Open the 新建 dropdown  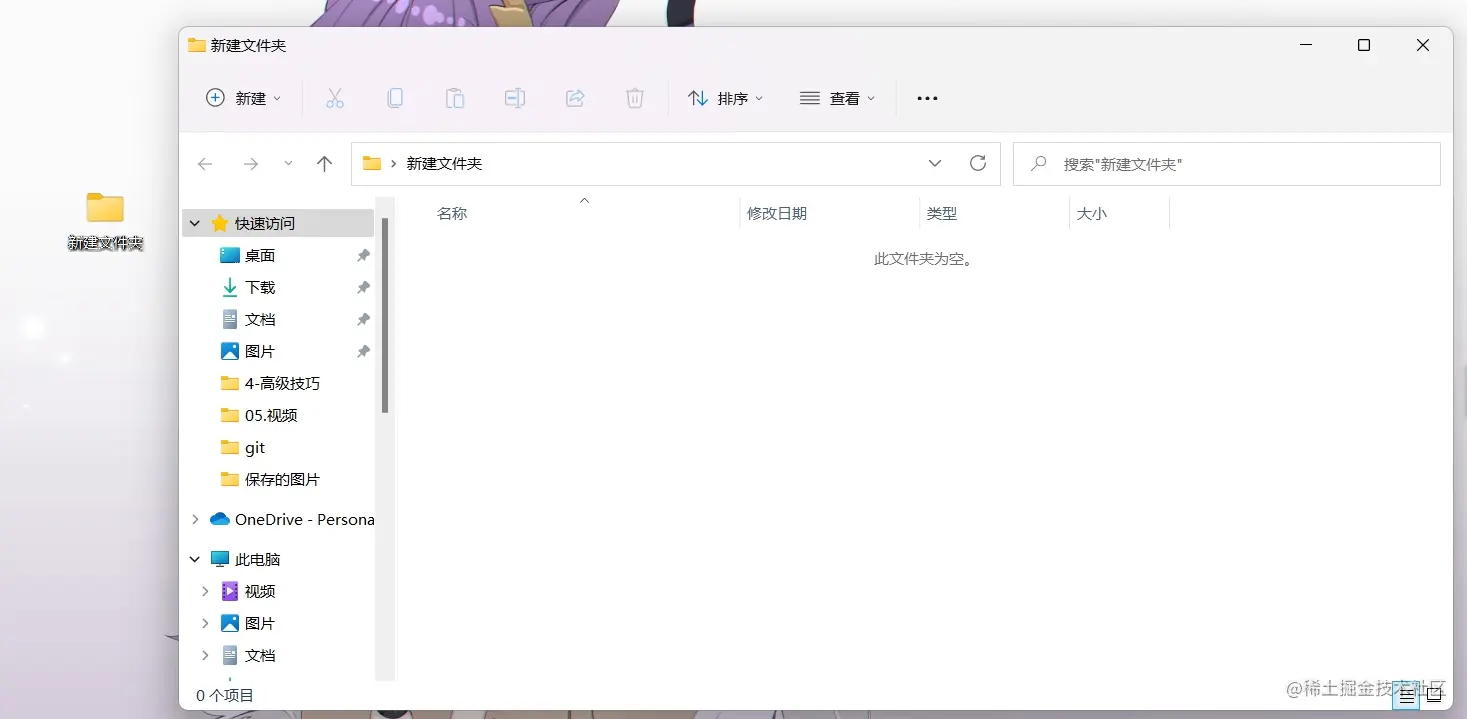(243, 97)
